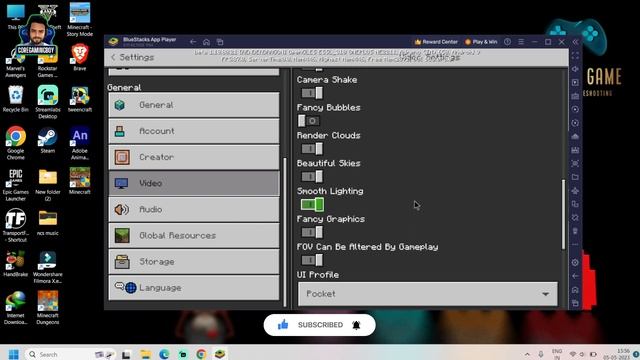
Task: Open the Windows Start menu
Action: (x=13, y=354)
